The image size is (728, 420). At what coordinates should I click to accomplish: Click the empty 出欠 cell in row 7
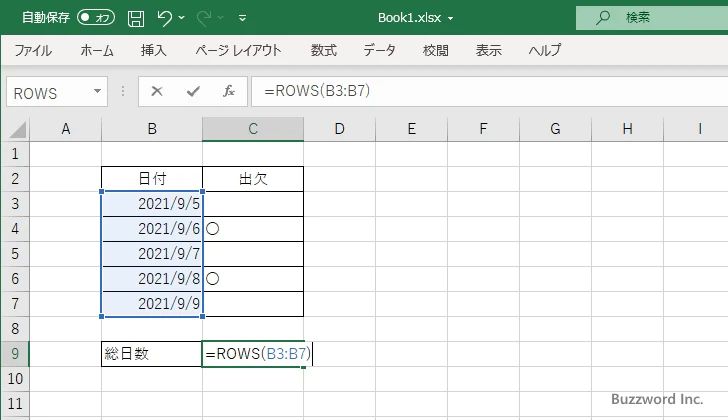[253, 304]
